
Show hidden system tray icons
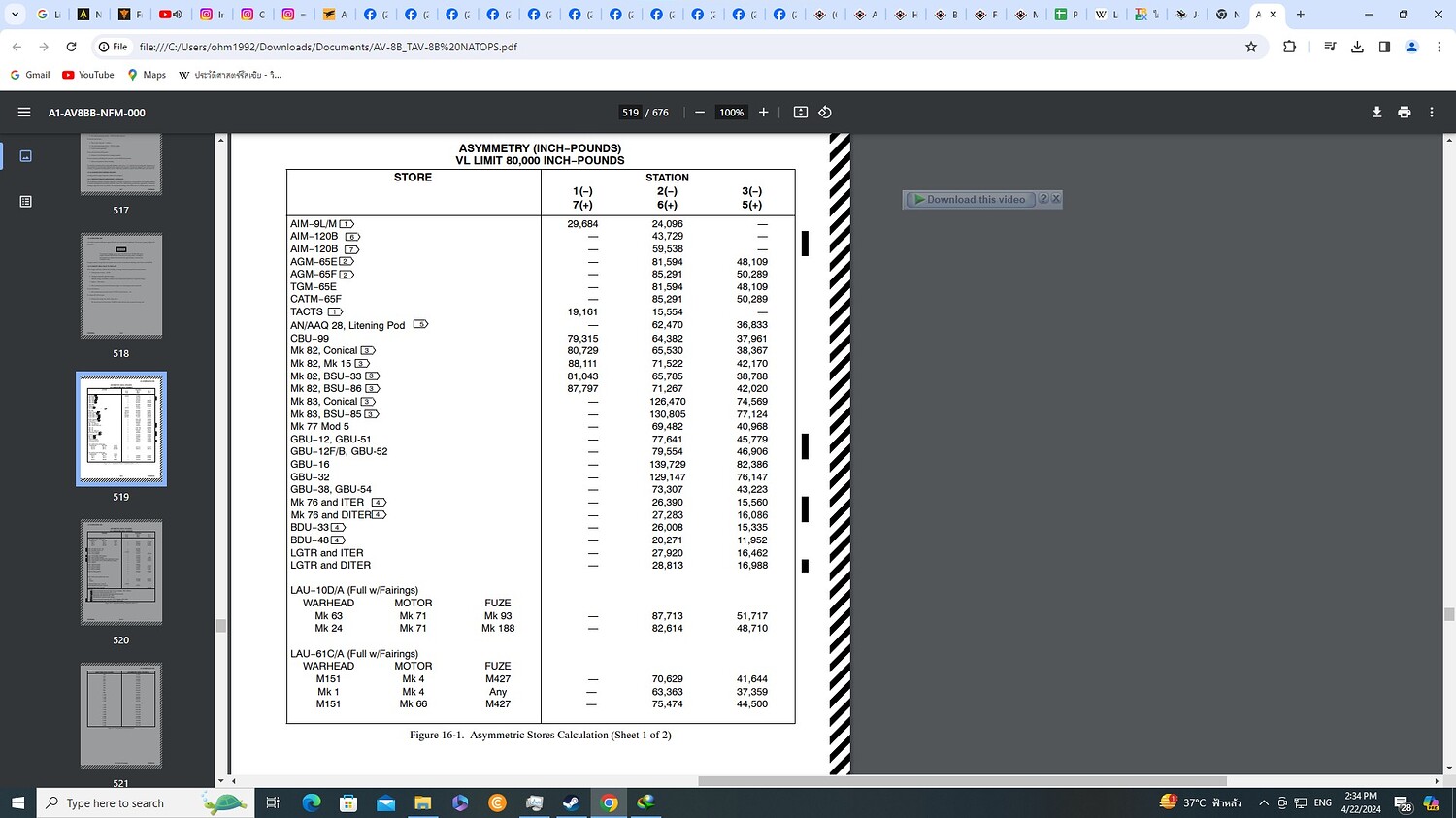pyautogui.click(x=1264, y=803)
